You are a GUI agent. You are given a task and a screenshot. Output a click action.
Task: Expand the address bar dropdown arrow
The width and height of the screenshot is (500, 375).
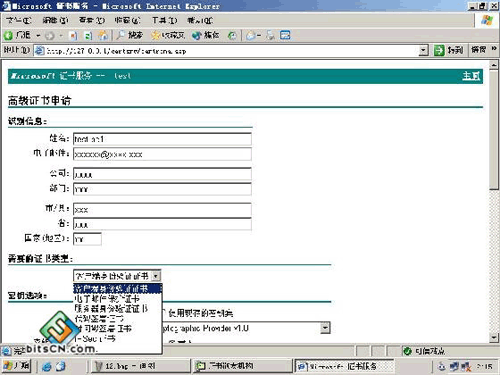tap(423, 51)
